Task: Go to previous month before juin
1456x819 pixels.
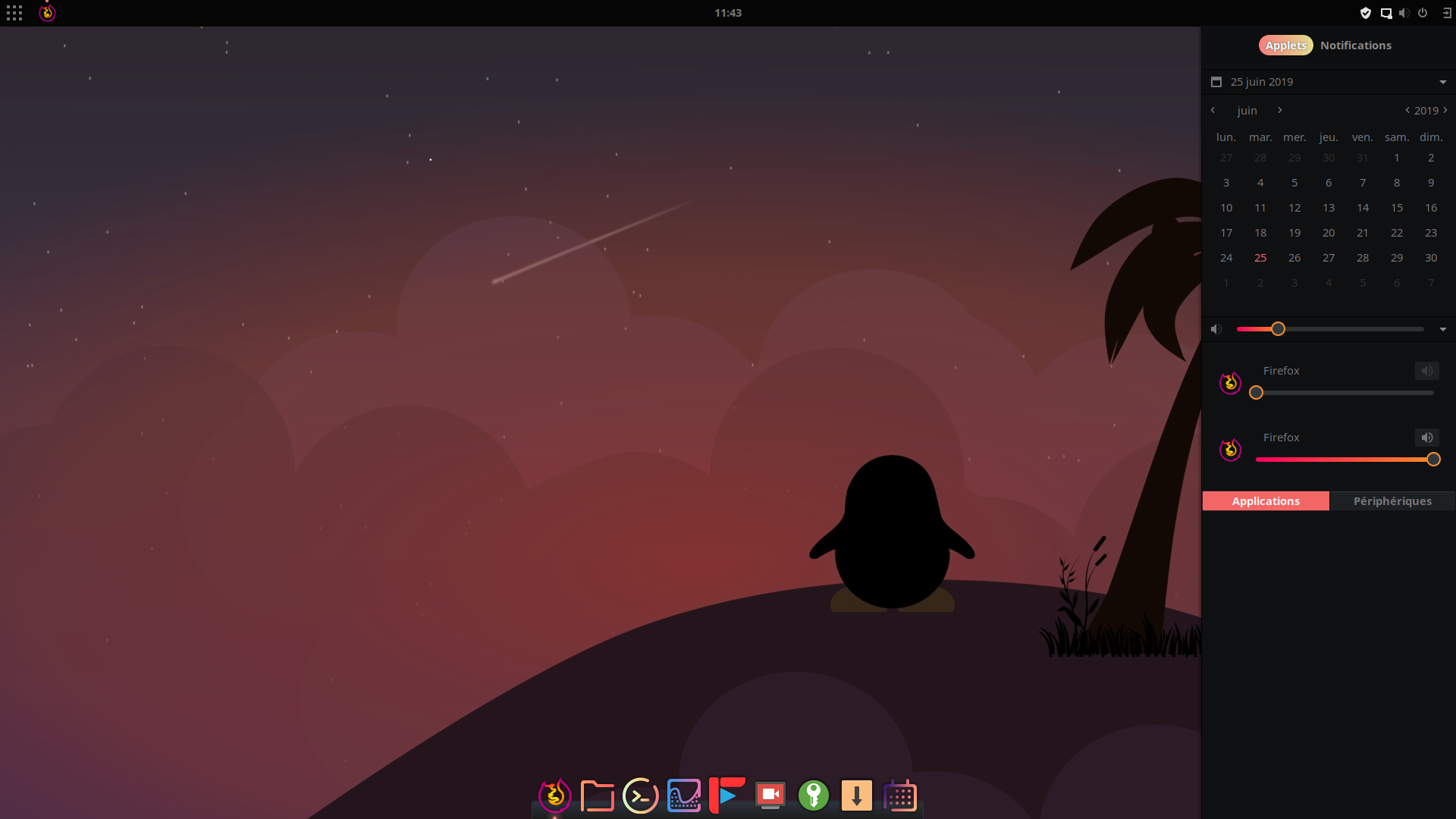Action: tap(1213, 111)
